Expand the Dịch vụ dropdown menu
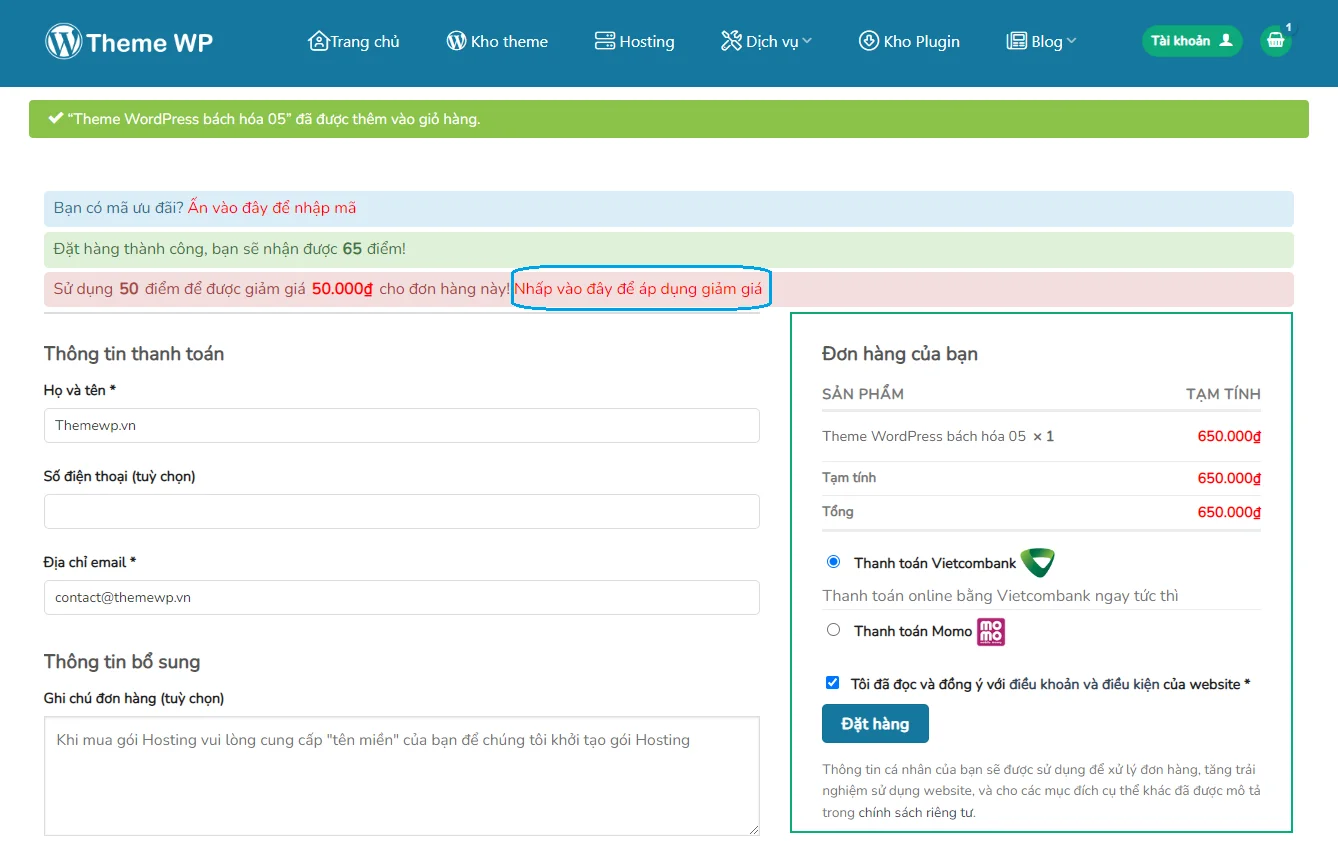 pos(766,41)
